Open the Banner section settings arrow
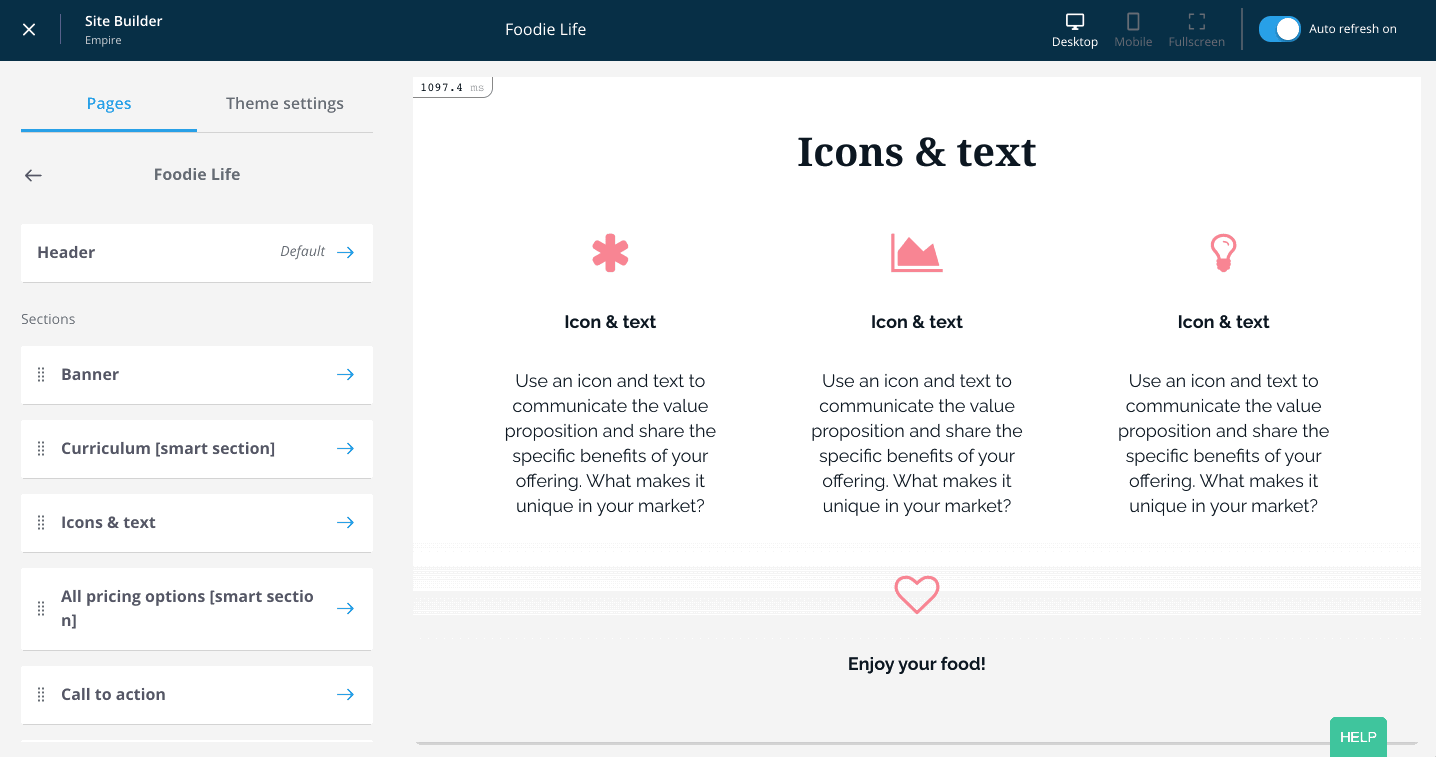The width and height of the screenshot is (1436, 757). [345, 374]
